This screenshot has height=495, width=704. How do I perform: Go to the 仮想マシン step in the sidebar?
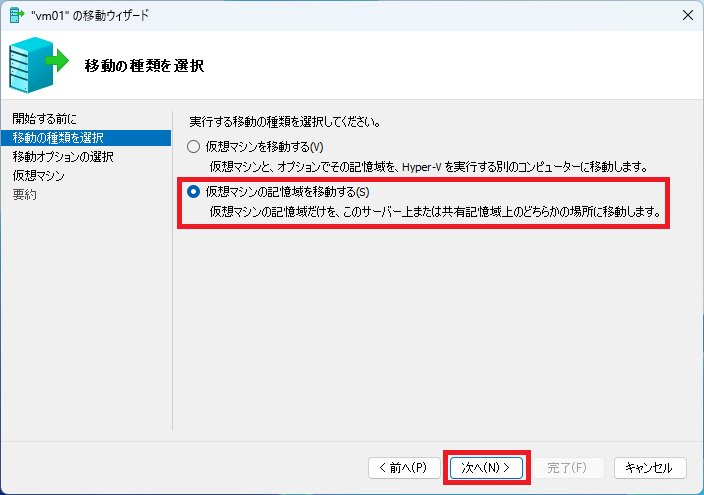pos(39,176)
